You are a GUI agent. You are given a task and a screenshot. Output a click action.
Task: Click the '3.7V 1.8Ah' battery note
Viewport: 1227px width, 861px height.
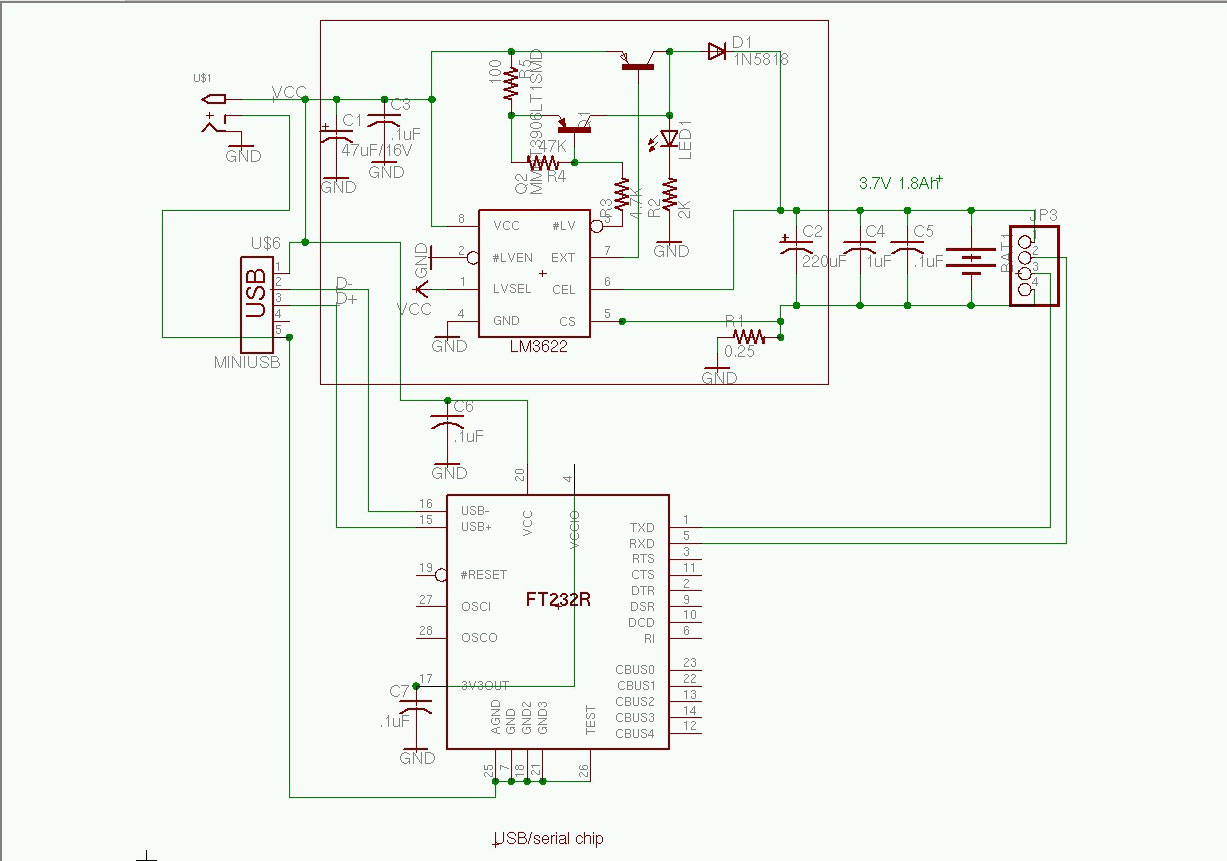(901, 184)
